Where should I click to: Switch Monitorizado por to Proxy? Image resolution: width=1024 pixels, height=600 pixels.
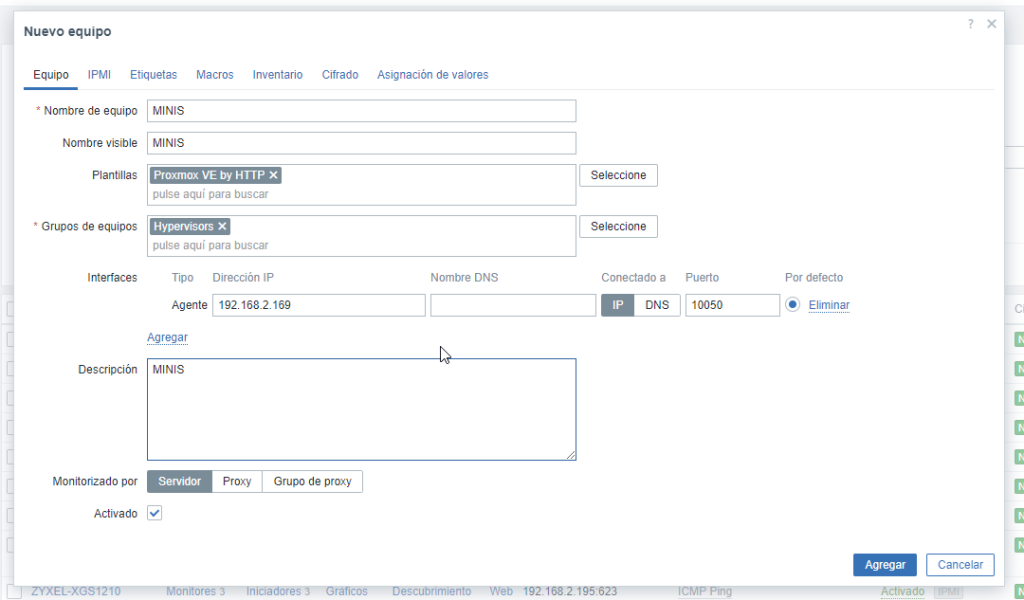(237, 480)
